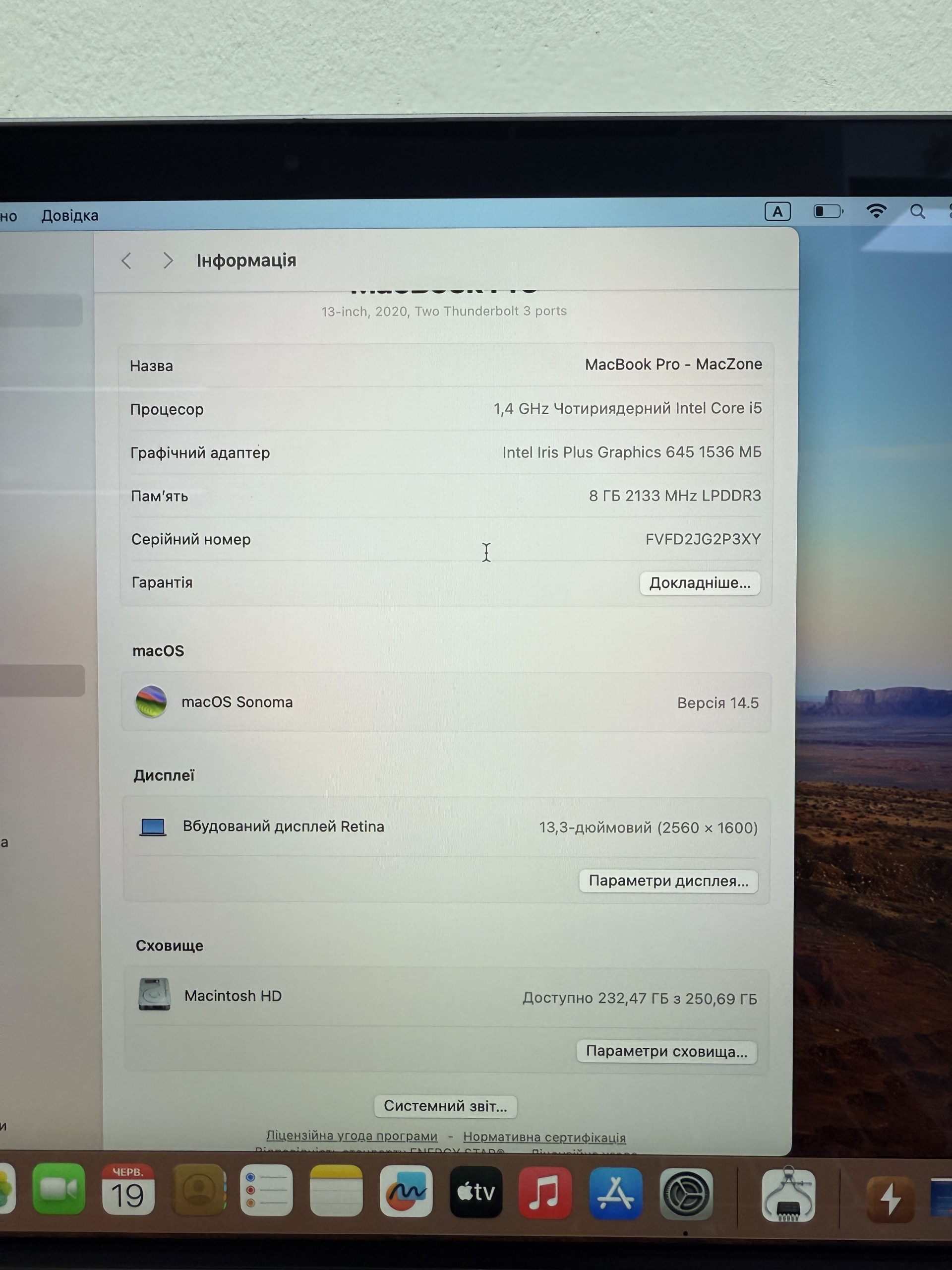Click the macOS Sonoma icon
This screenshot has height=1270, width=952.
coord(151,701)
